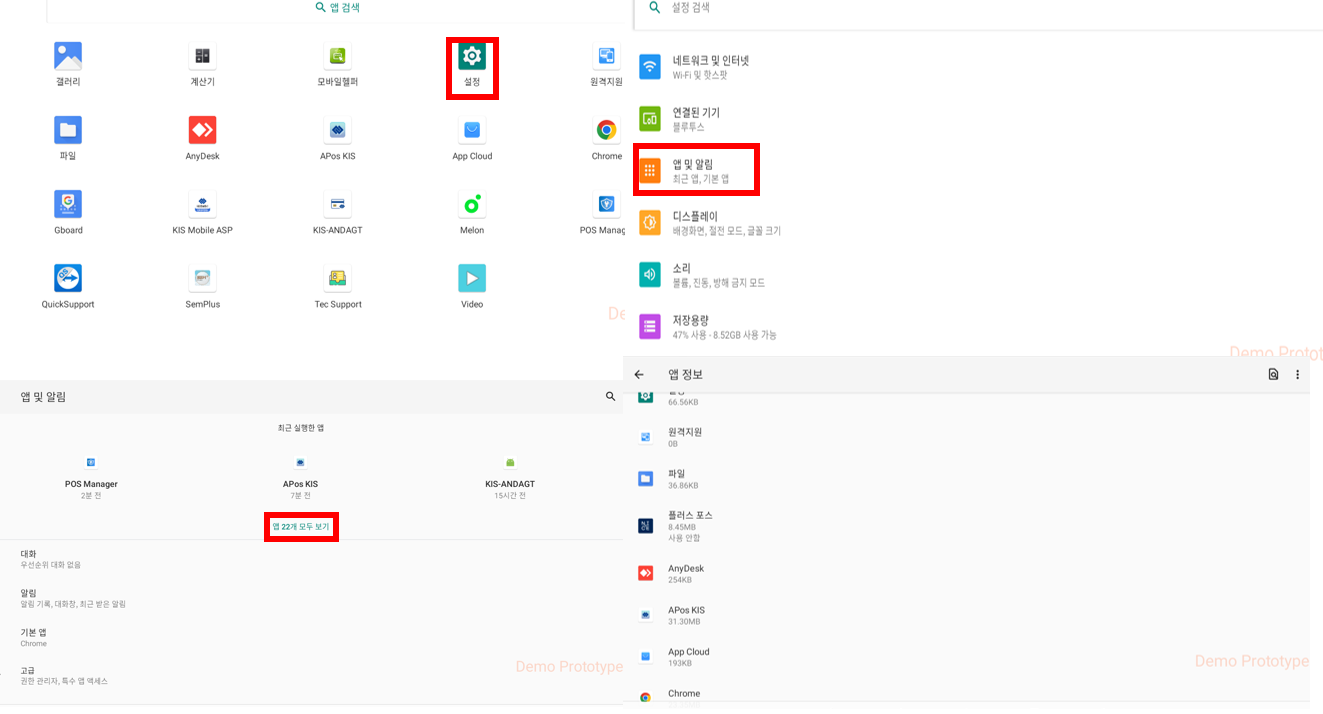
Task: Click the 앱 22개 모두 보기 link
Action: pyautogui.click(x=301, y=527)
